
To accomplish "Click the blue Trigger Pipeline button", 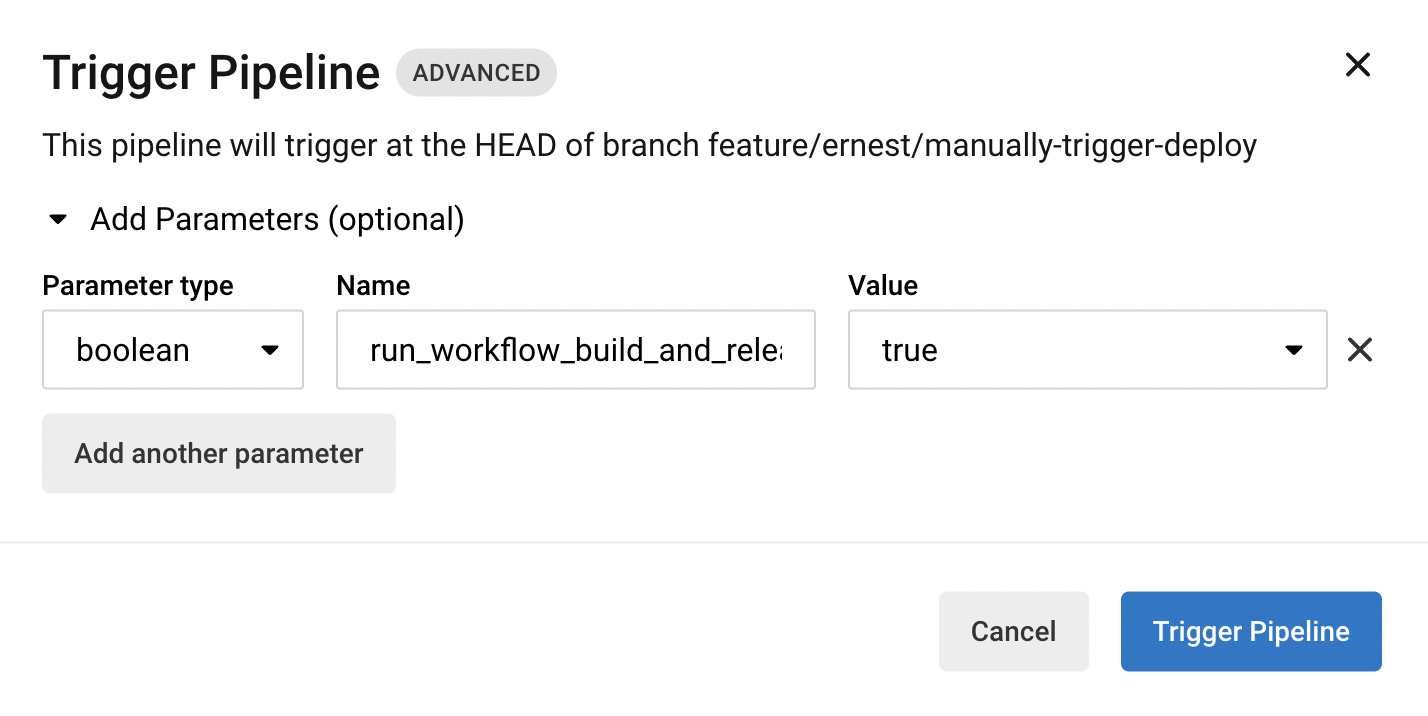I will click(1251, 631).
